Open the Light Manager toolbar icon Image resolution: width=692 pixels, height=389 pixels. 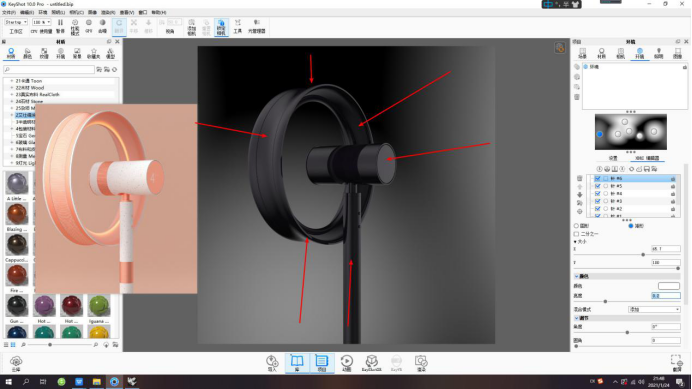256,23
